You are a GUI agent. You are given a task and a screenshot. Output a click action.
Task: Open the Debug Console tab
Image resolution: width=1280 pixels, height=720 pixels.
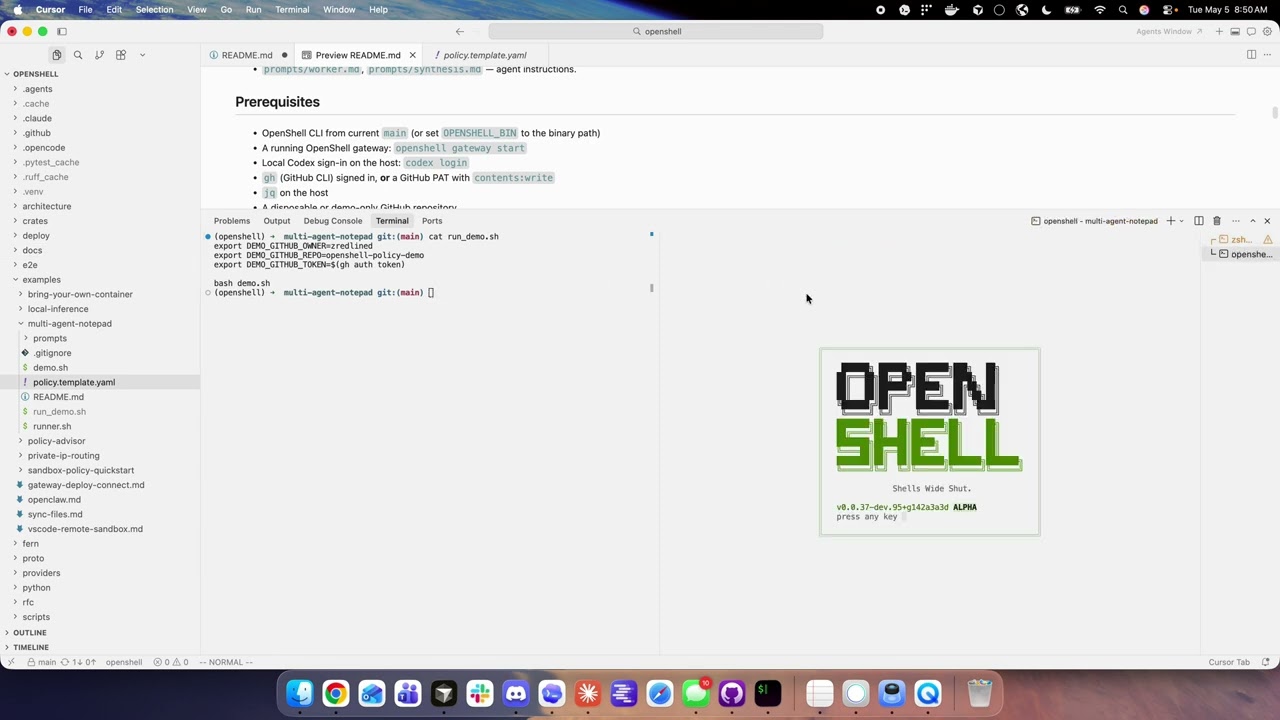click(x=333, y=221)
